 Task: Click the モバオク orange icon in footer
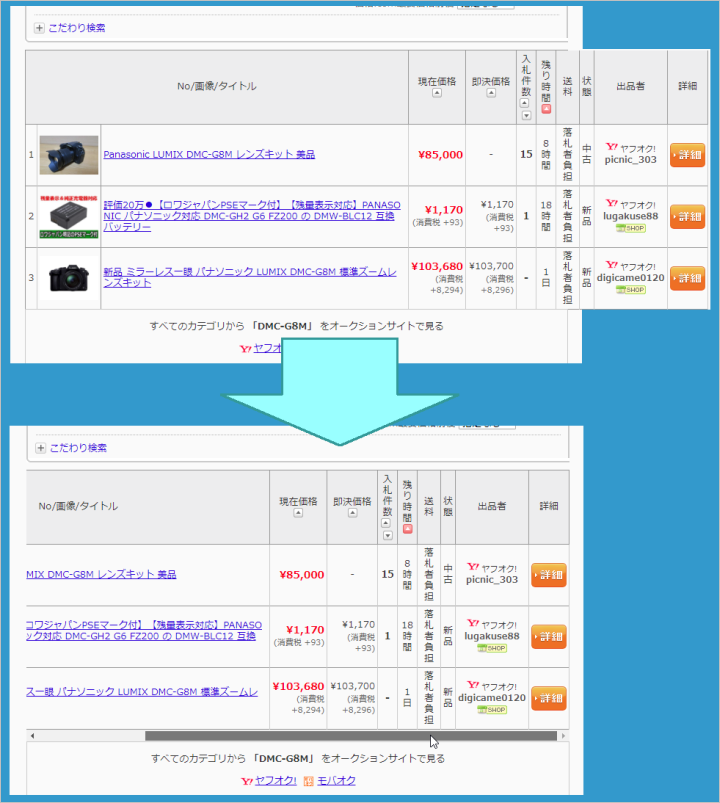coord(309,781)
